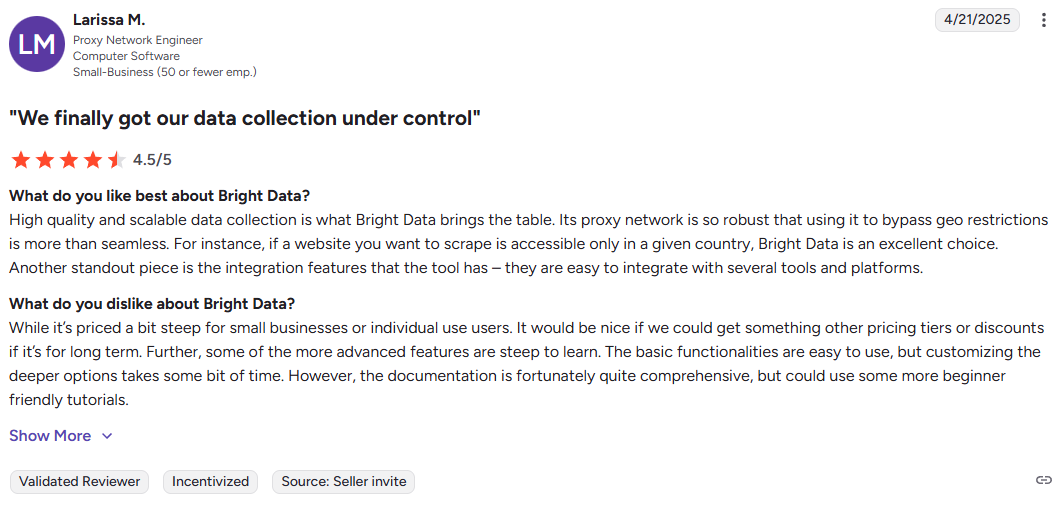Screen dimensions: 1064x509
Task: Click the third red rating star
Action: pyautogui.click(x=69, y=160)
